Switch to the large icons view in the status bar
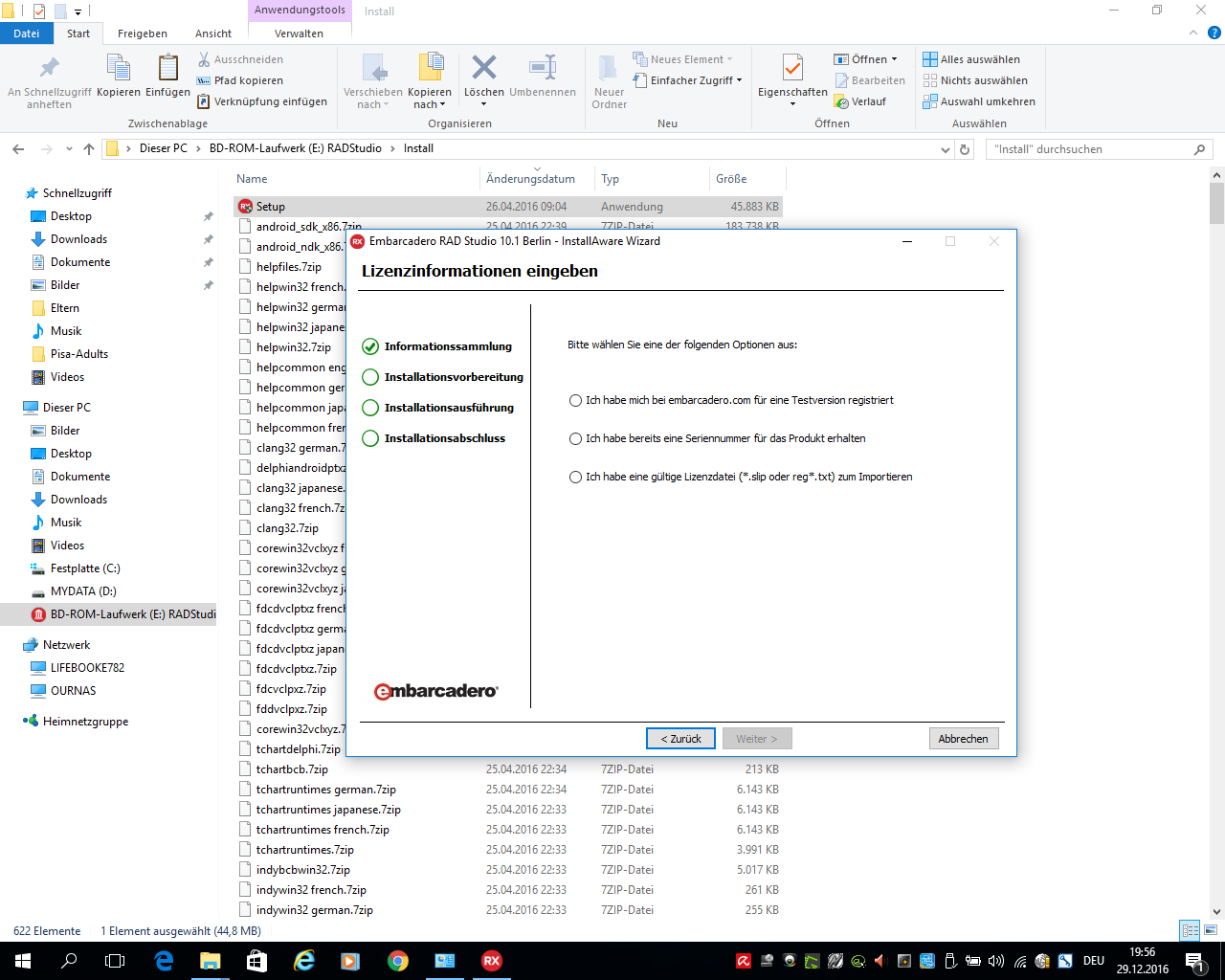 pyautogui.click(x=1211, y=930)
